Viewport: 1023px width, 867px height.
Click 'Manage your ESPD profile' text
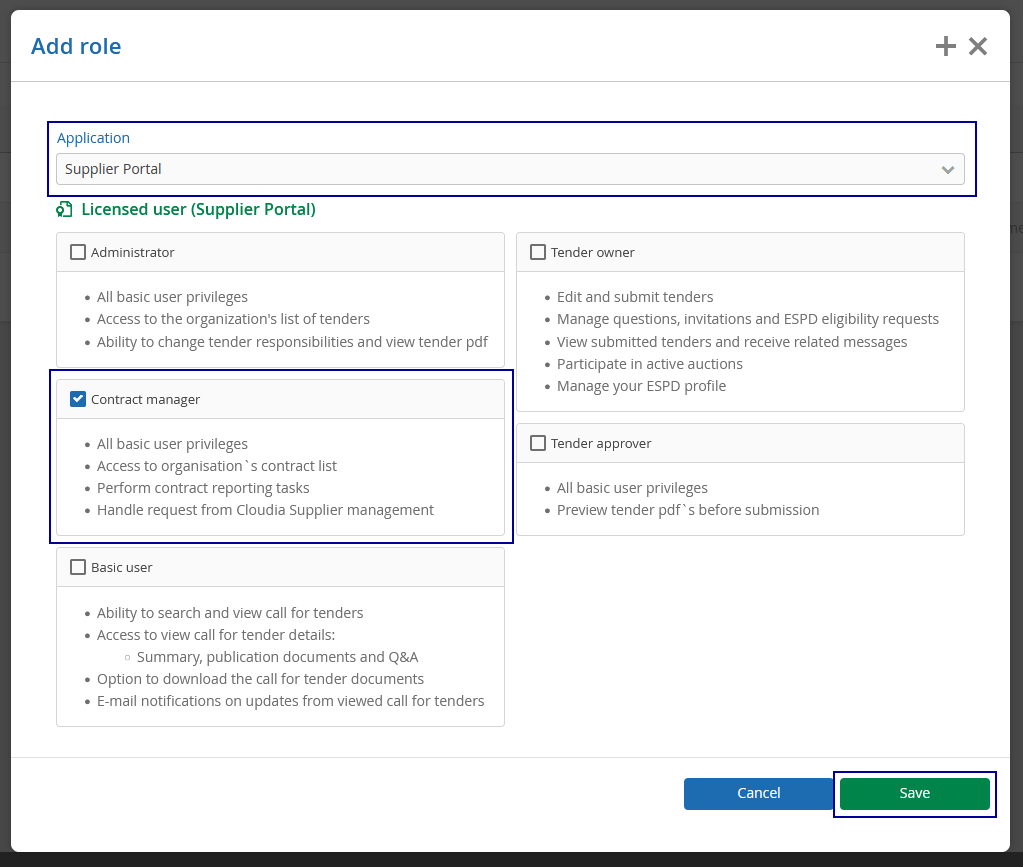(x=641, y=386)
